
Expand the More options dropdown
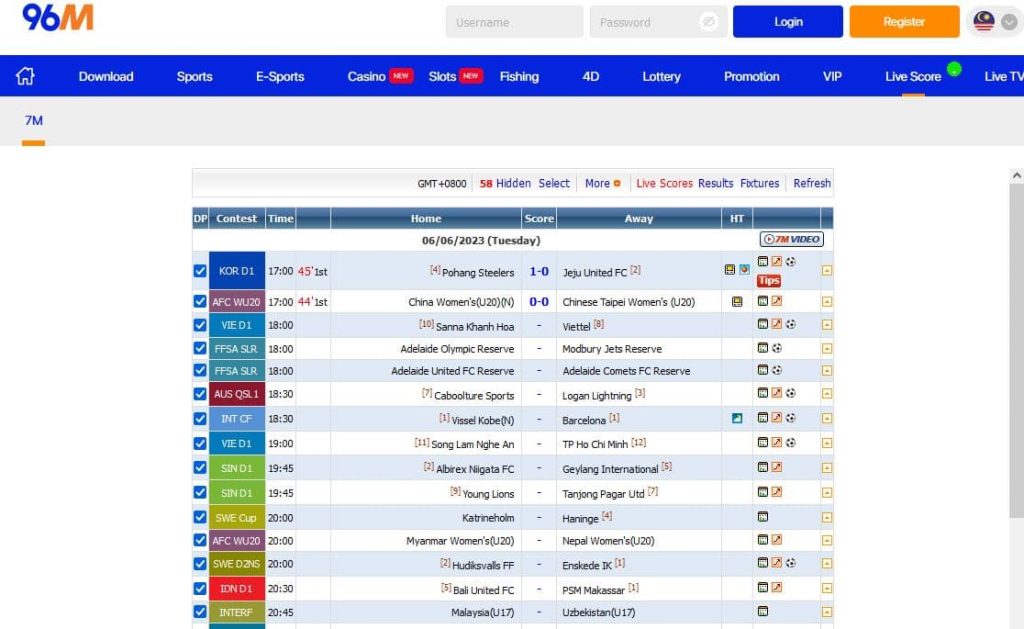tap(602, 184)
